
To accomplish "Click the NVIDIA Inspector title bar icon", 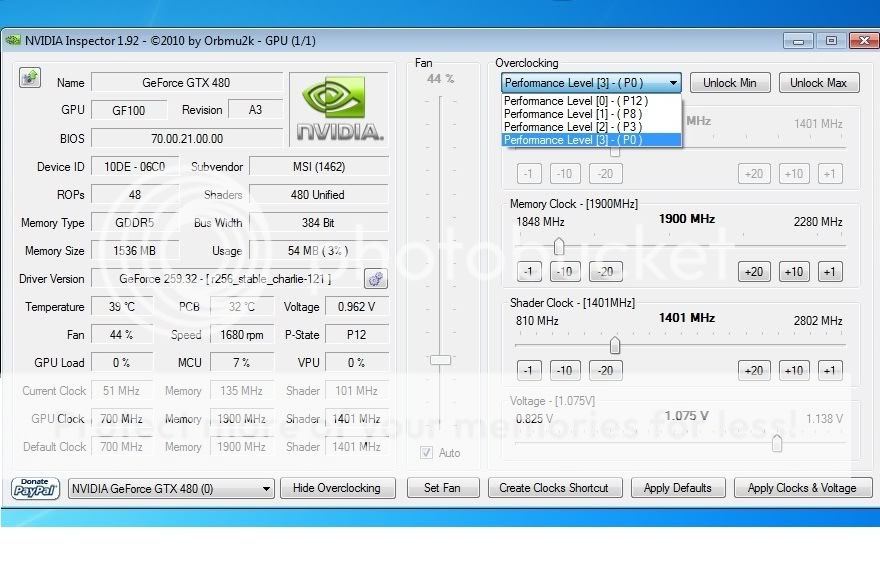I will 12,41.
